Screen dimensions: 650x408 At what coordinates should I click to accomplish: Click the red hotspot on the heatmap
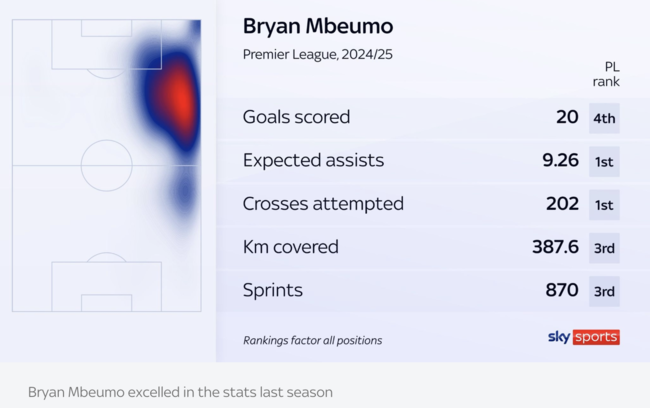pos(180,101)
